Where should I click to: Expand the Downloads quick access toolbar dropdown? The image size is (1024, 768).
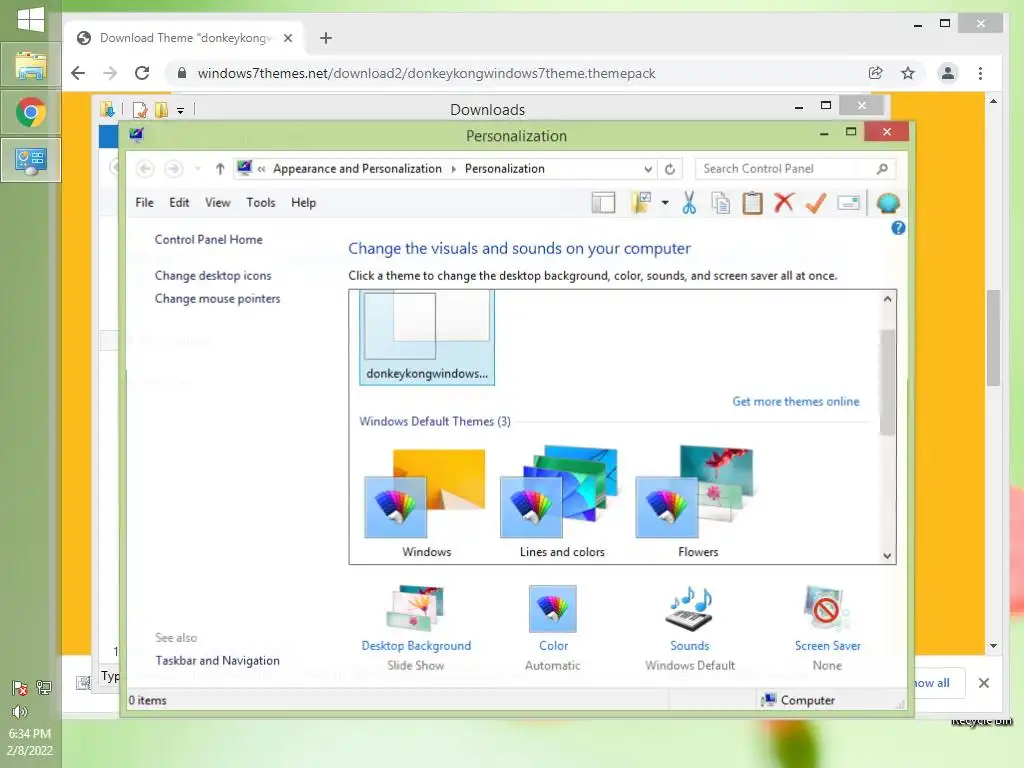(x=180, y=110)
